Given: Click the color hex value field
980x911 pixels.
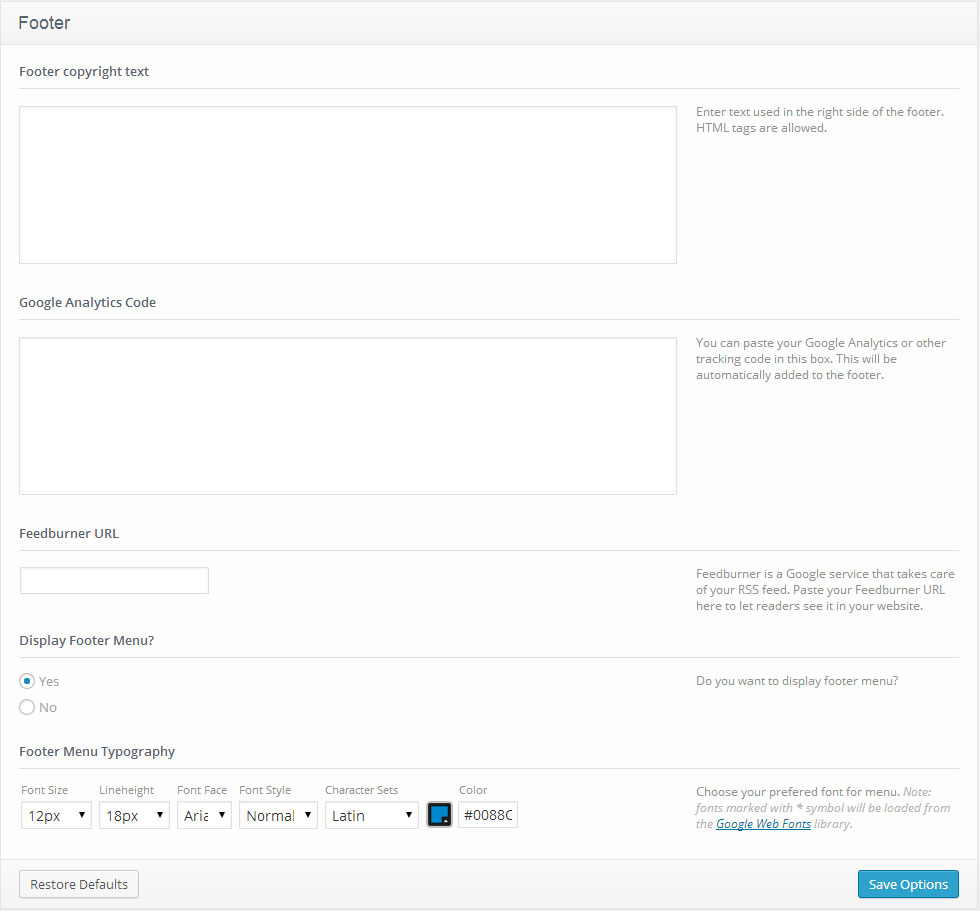Looking at the screenshot, I should (488, 815).
